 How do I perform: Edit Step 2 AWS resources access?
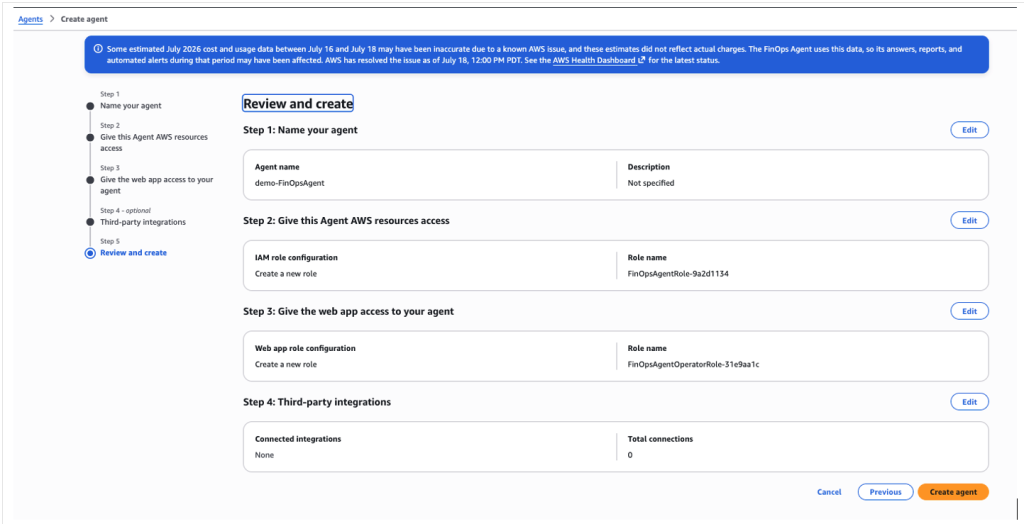coord(969,221)
